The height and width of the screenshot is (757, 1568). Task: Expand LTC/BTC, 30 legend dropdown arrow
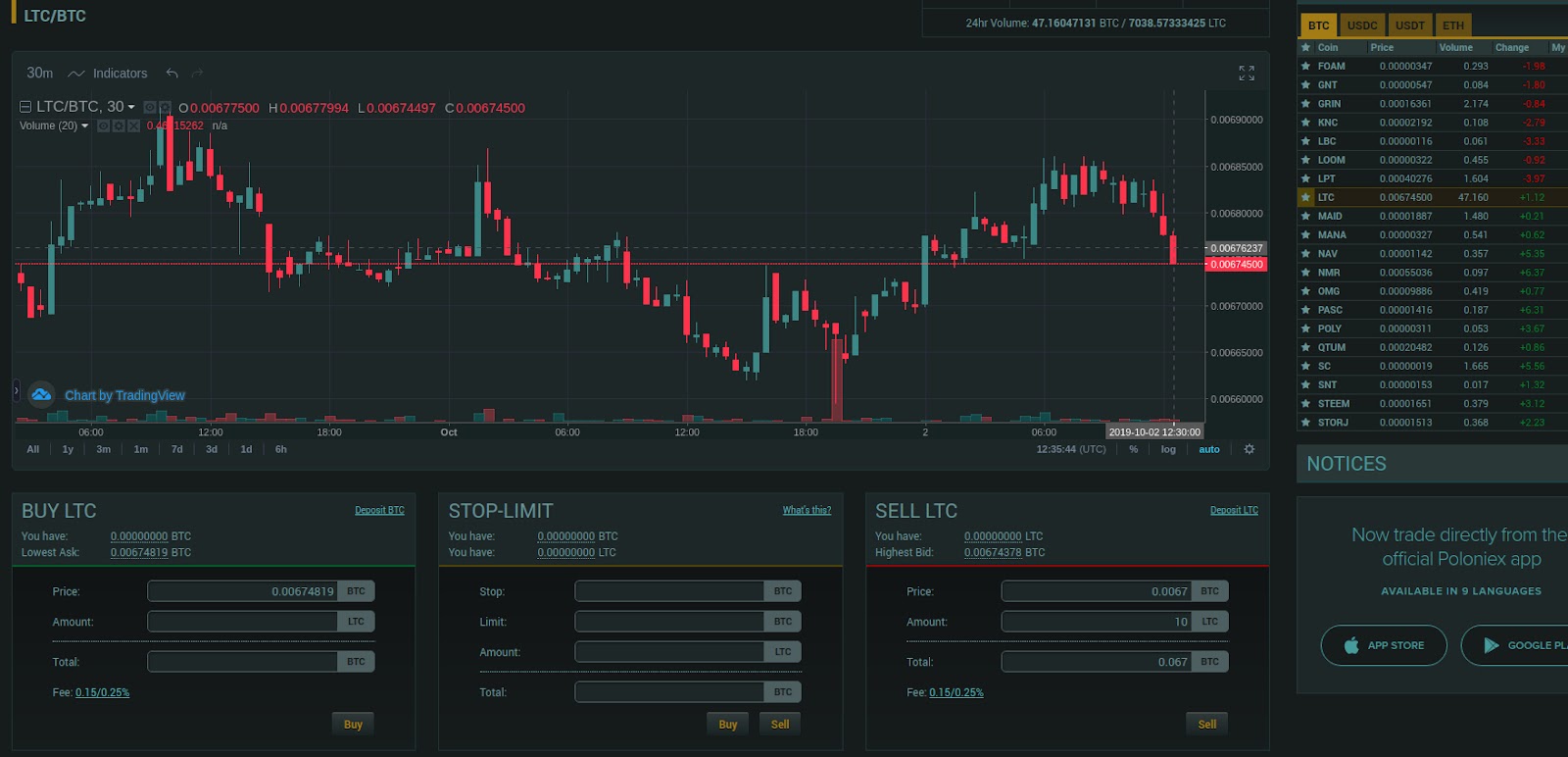(131, 107)
